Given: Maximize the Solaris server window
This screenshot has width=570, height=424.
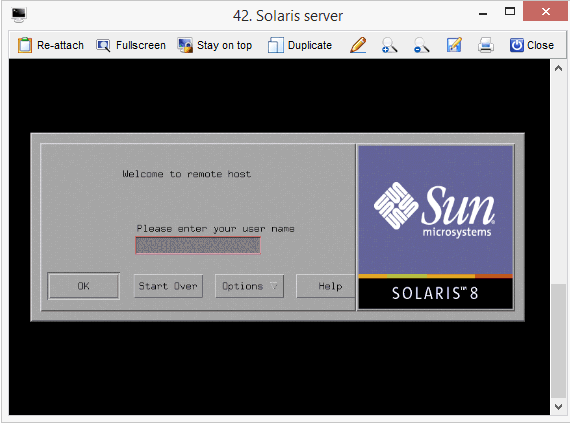Looking at the screenshot, I should click(x=510, y=12).
